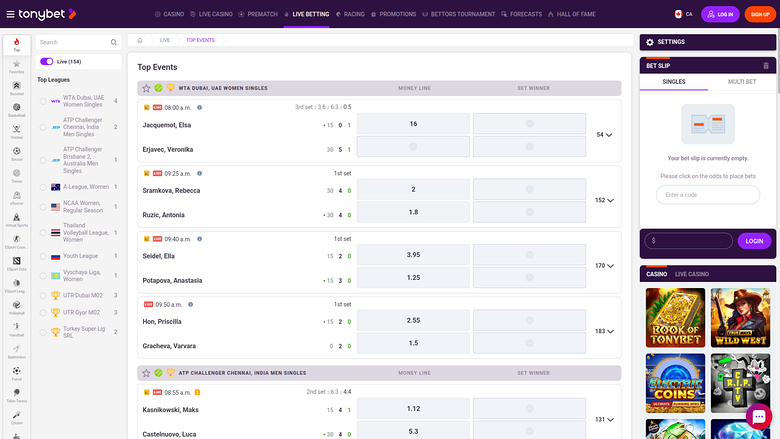Expand 170 markets for Seidel match
This screenshot has width=780, height=439.
604,266
